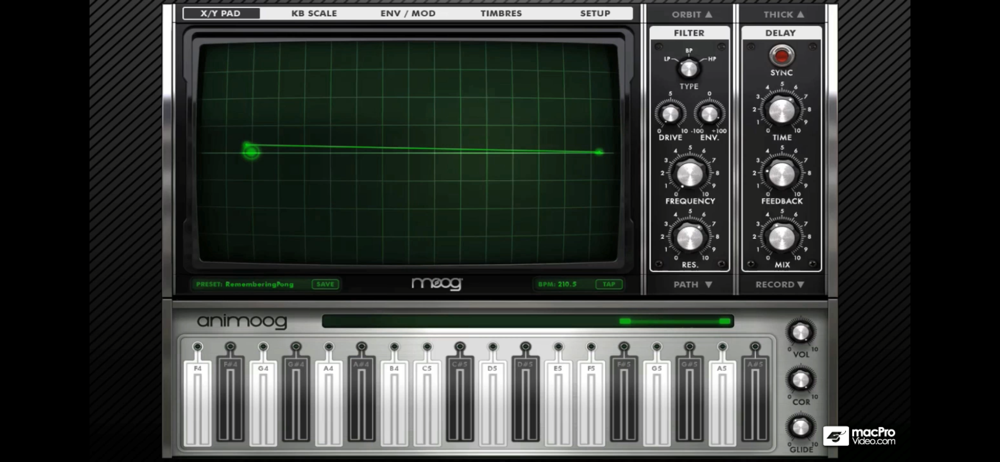Viewport: 1000px width, 462px height.
Task: Click the VOL knob
Action: [800, 332]
